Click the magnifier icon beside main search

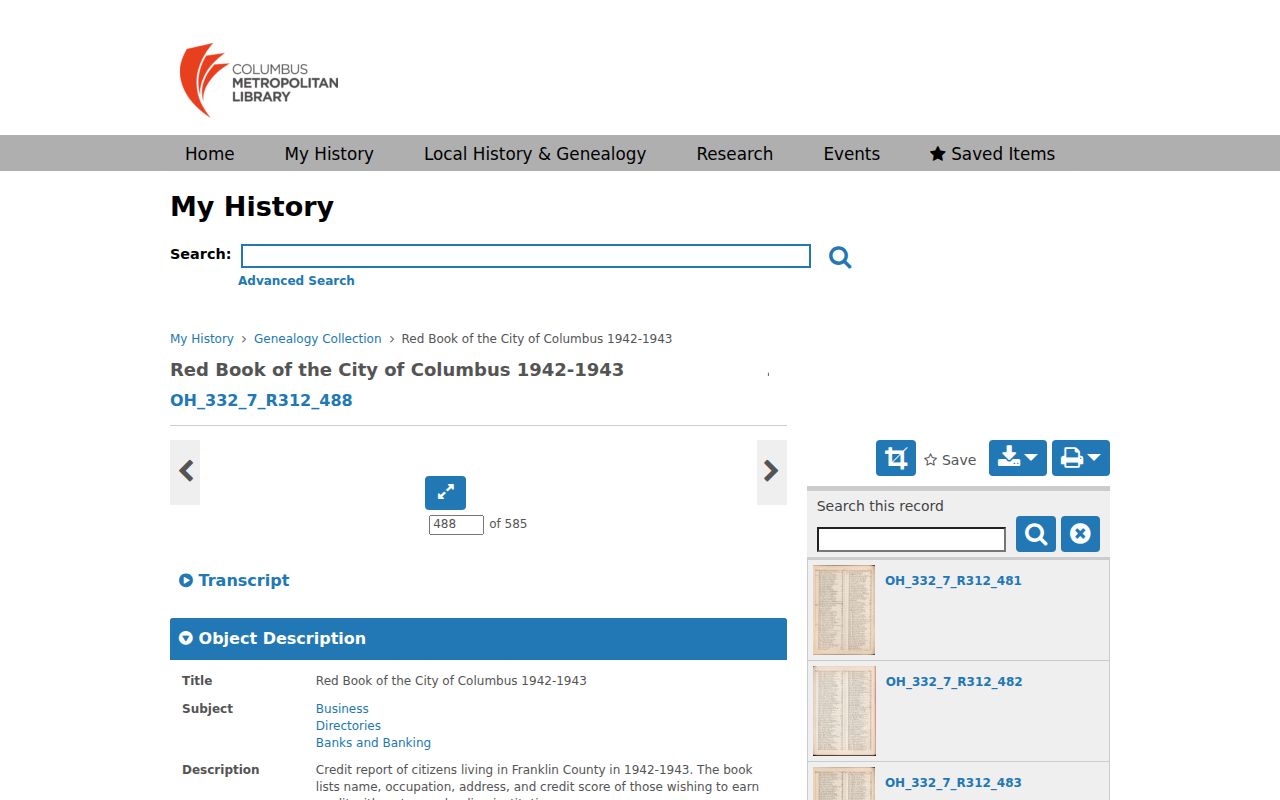tap(840, 257)
